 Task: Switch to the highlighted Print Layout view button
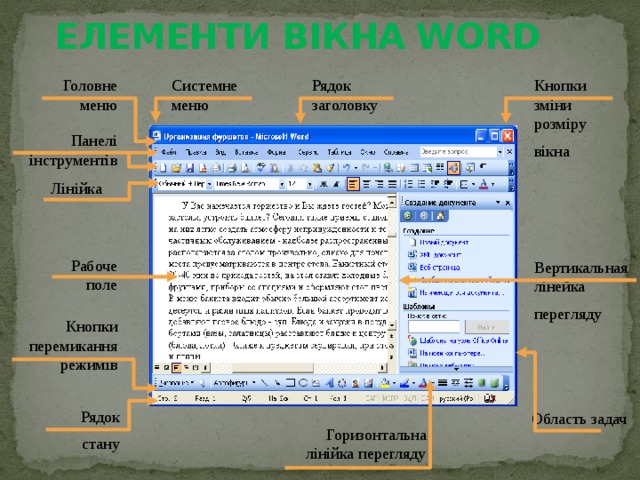pos(176,367)
